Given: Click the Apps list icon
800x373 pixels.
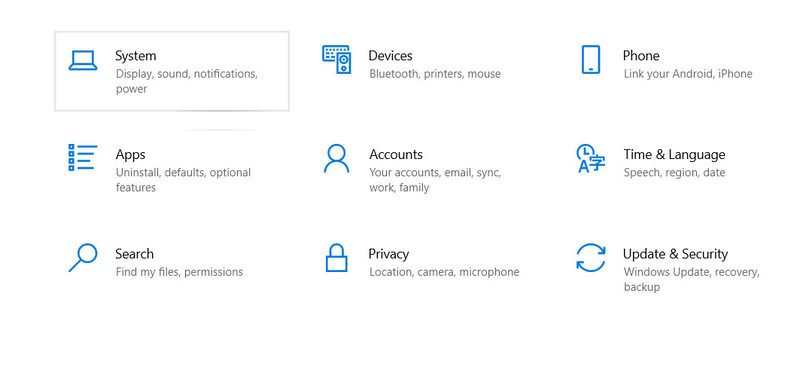Looking at the screenshot, I should (x=83, y=157).
